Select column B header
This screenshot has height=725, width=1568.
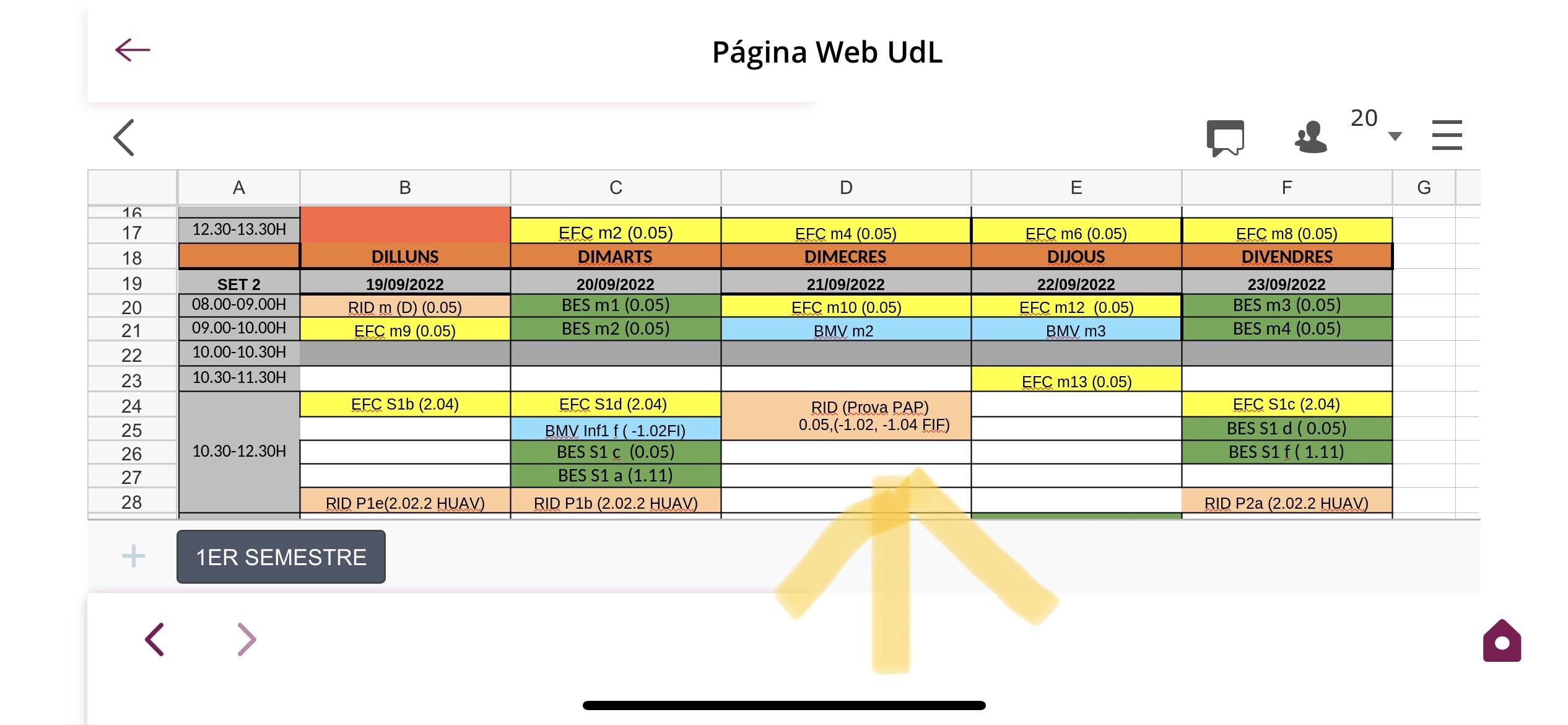point(405,187)
